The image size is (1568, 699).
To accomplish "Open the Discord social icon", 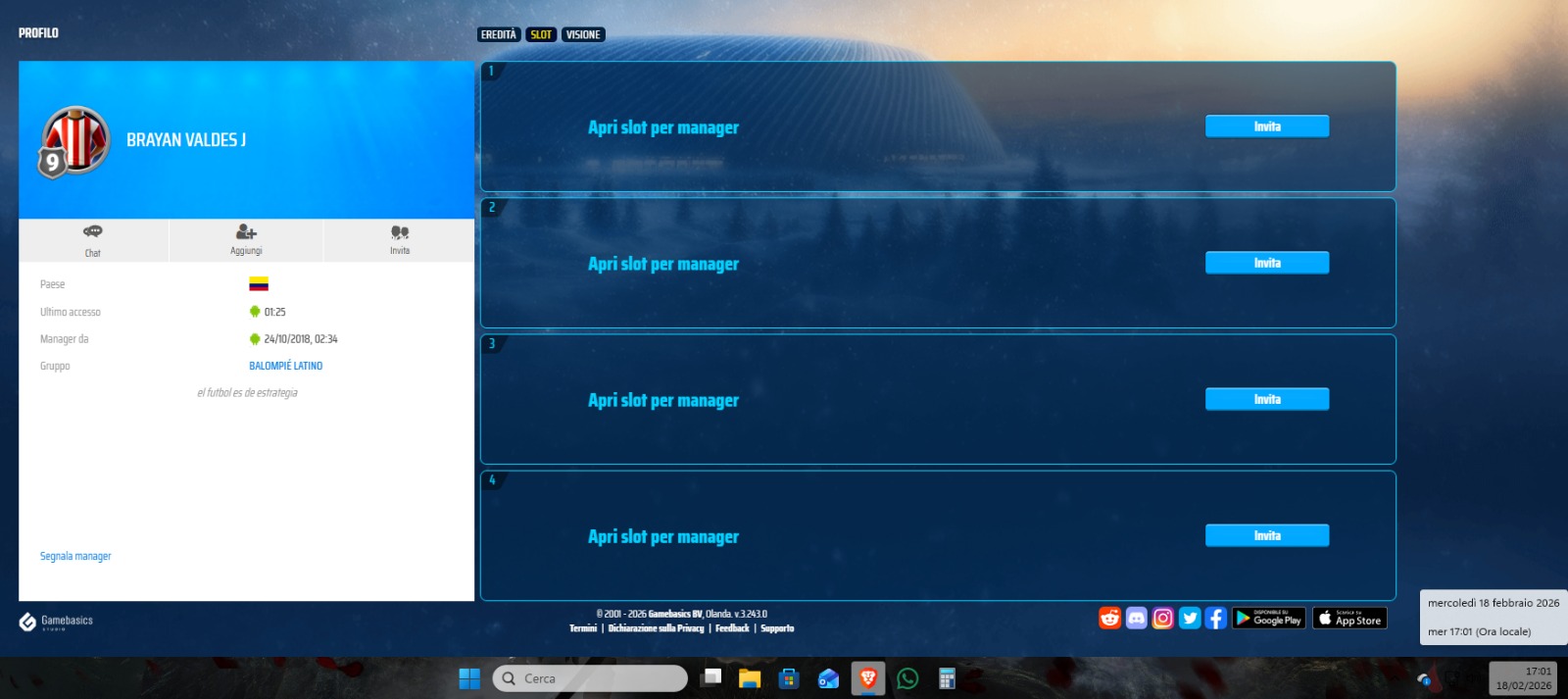I will 1136,618.
